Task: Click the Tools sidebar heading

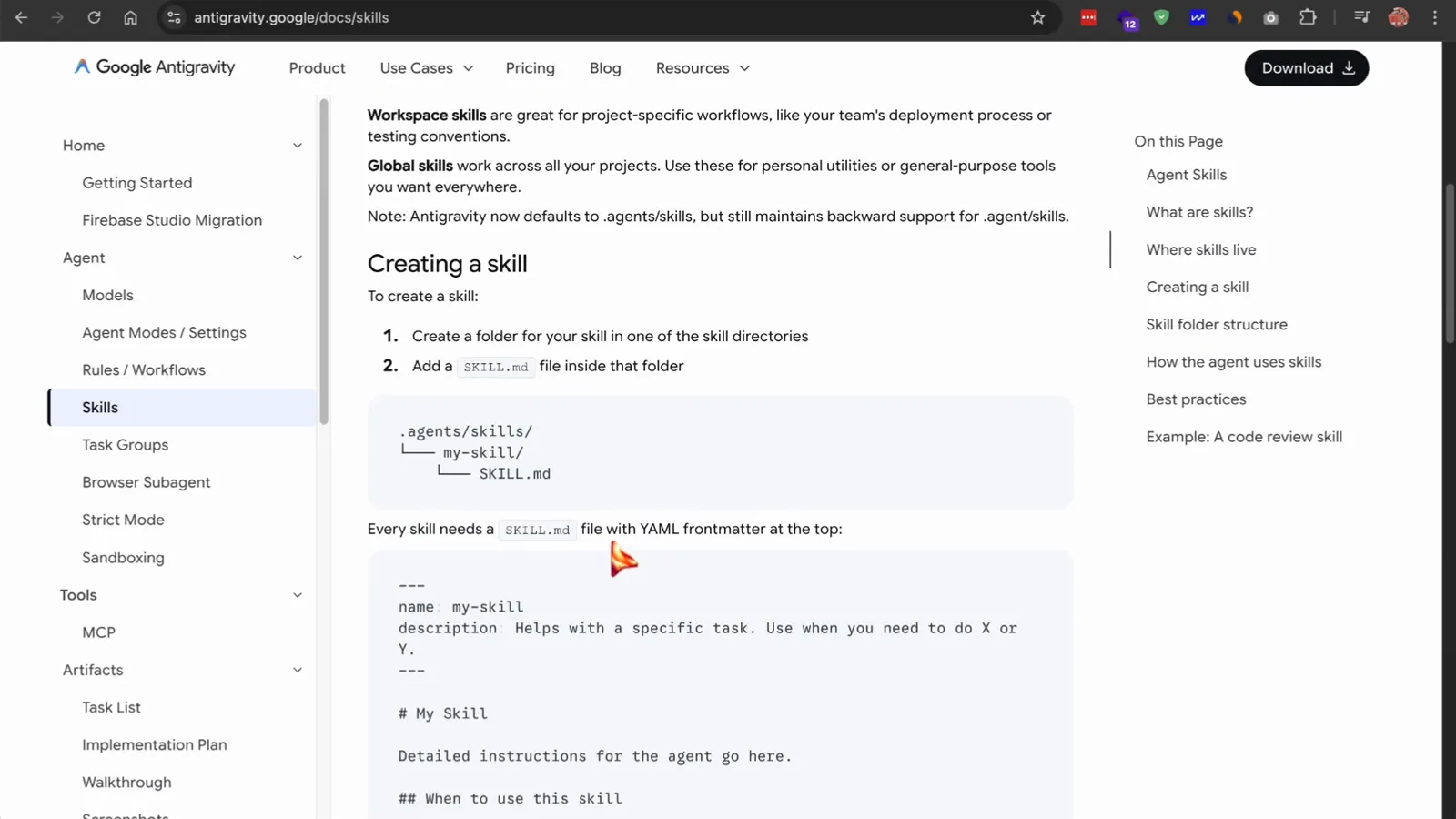Action: click(78, 595)
